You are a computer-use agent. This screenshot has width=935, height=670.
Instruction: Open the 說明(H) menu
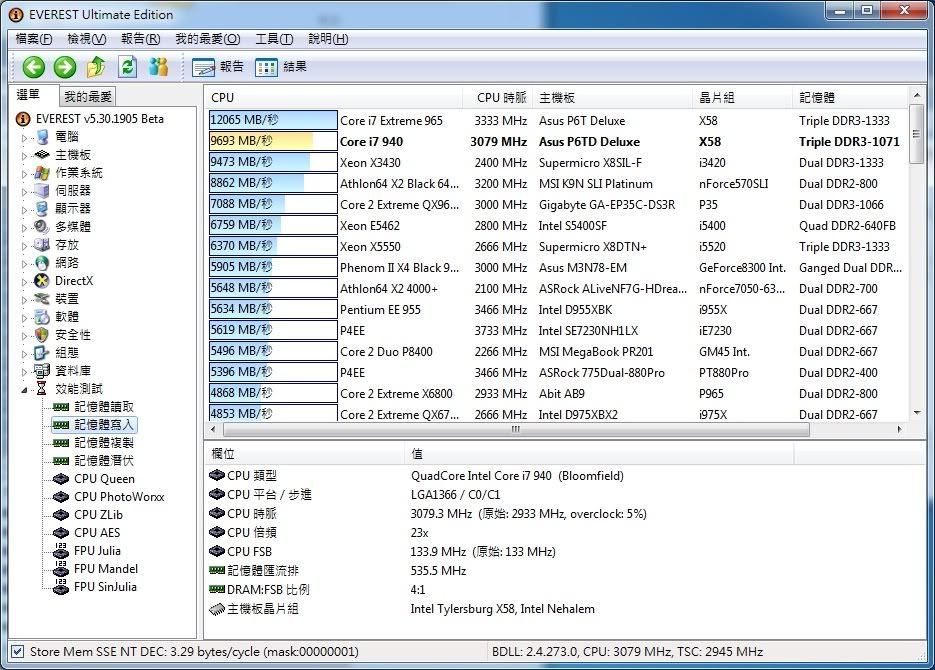[328, 39]
